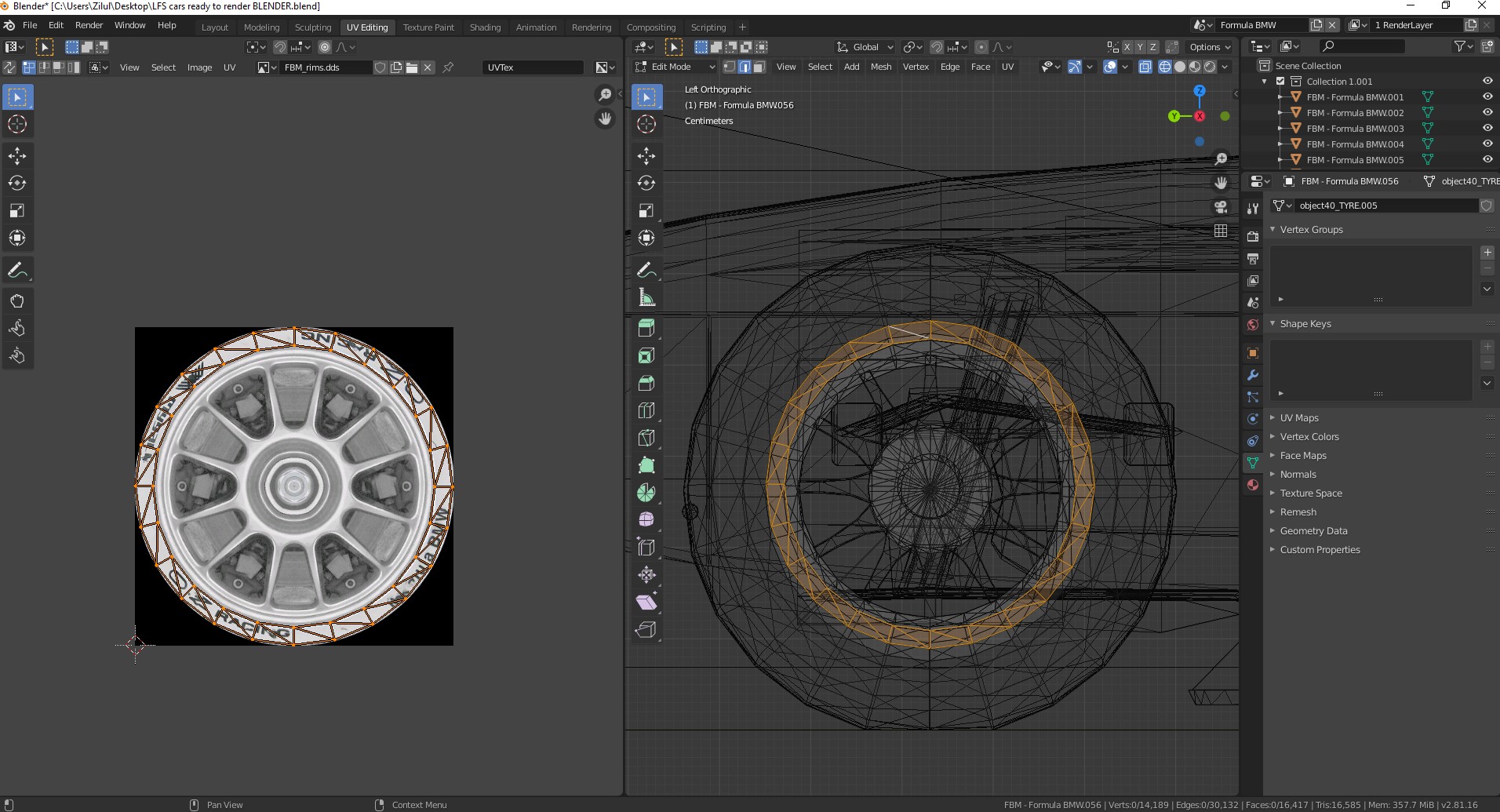Add a new vertex group with plus button
This screenshot has height=812, width=1500.
1487,253
